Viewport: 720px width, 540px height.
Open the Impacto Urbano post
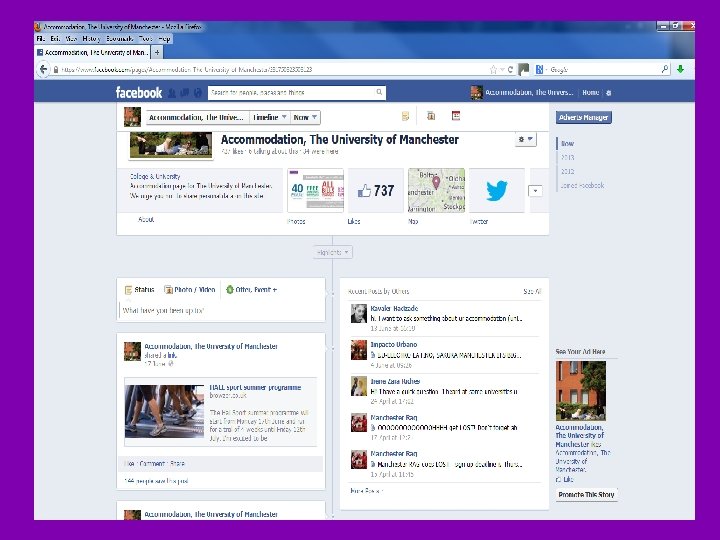pos(444,354)
